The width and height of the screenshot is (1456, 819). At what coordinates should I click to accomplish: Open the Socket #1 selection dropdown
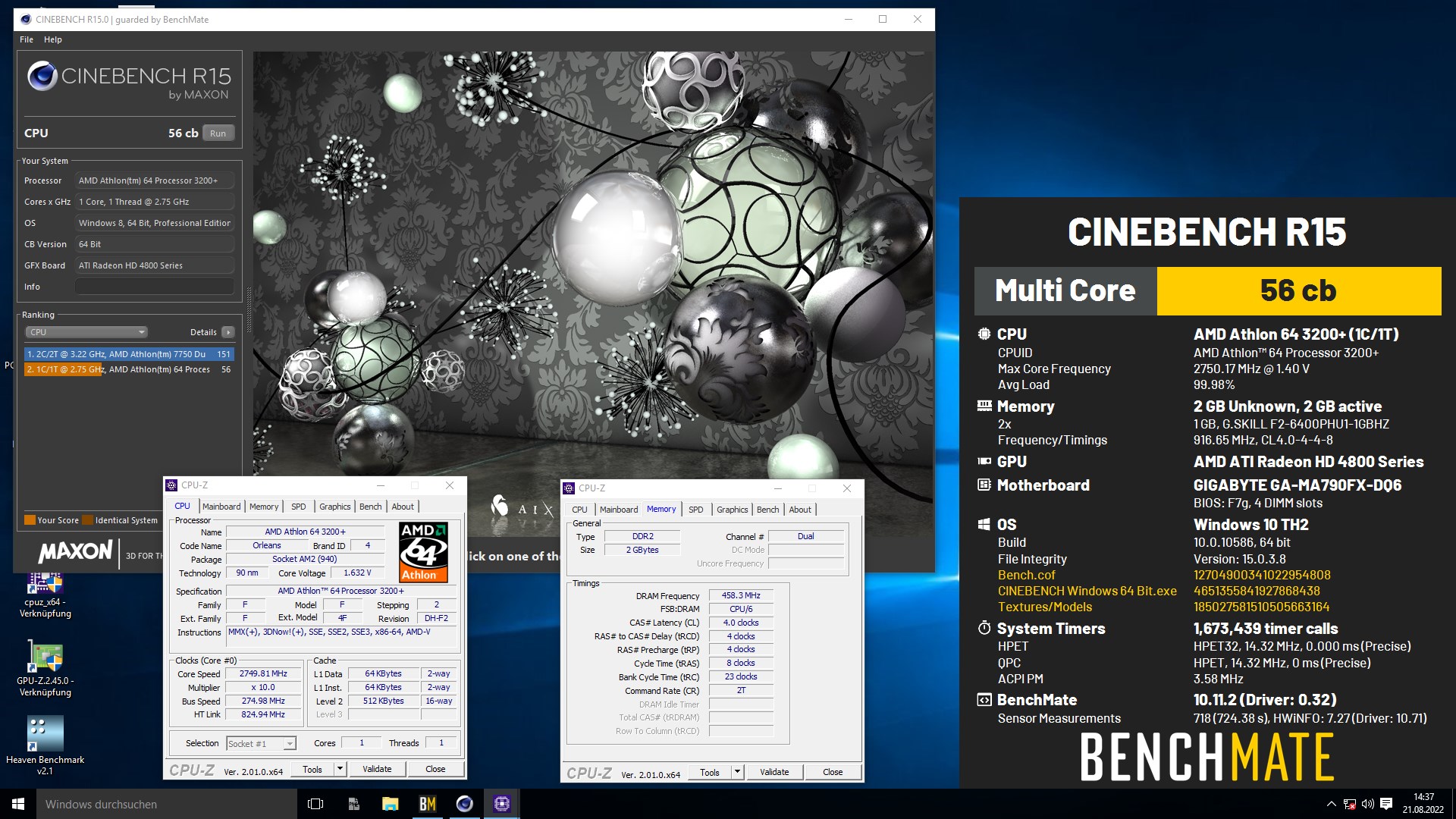pyautogui.click(x=261, y=744)
